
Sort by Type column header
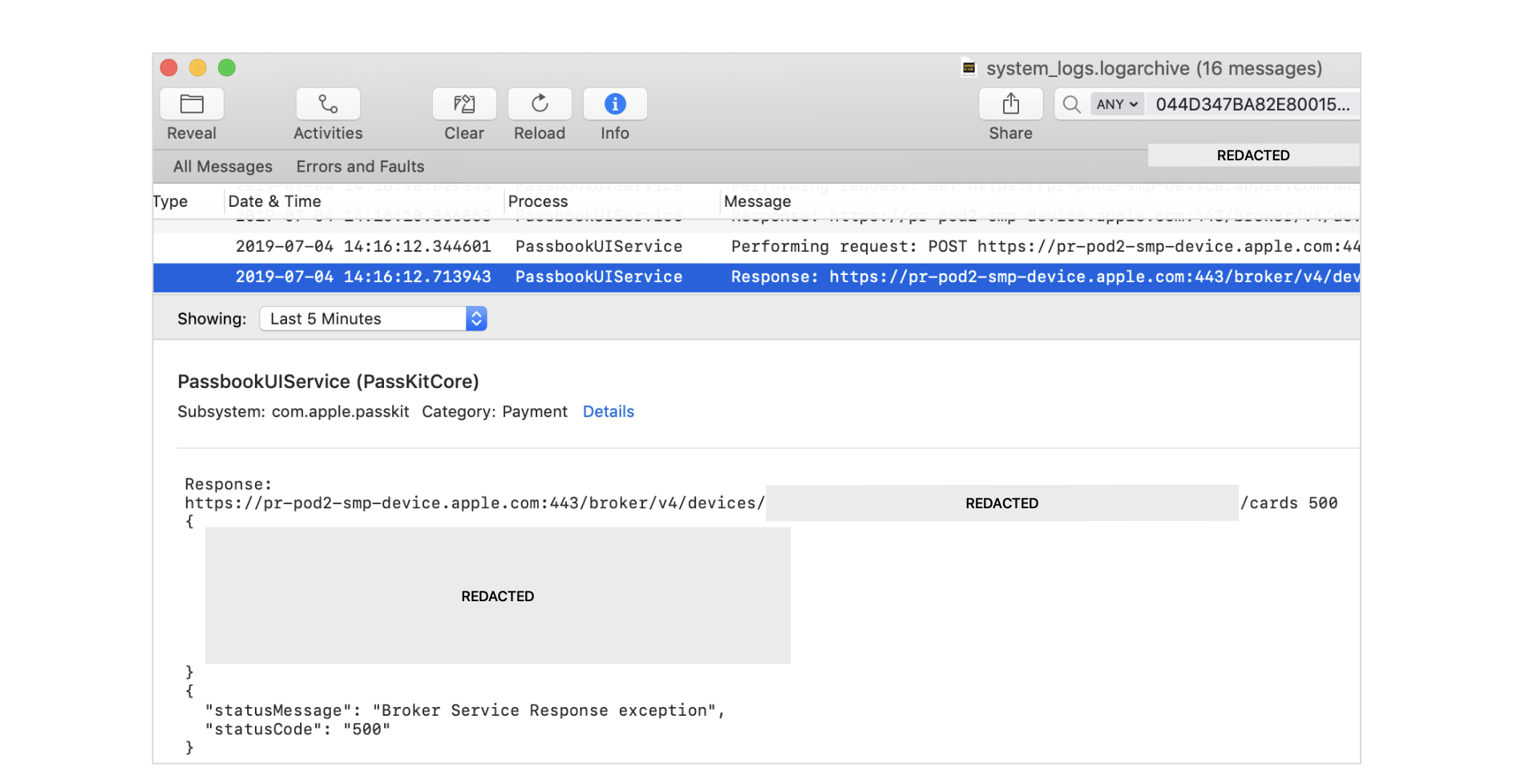(170, 201)
